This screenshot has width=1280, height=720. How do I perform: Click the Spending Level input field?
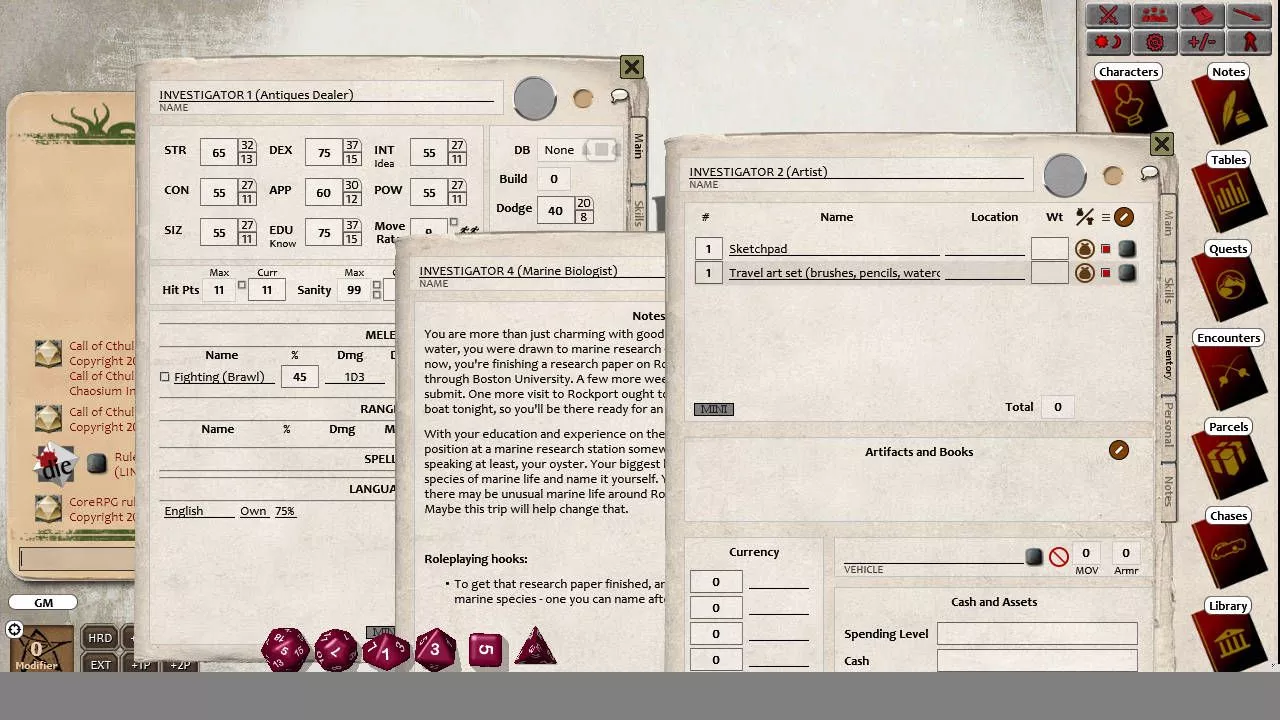[1037, 634]
